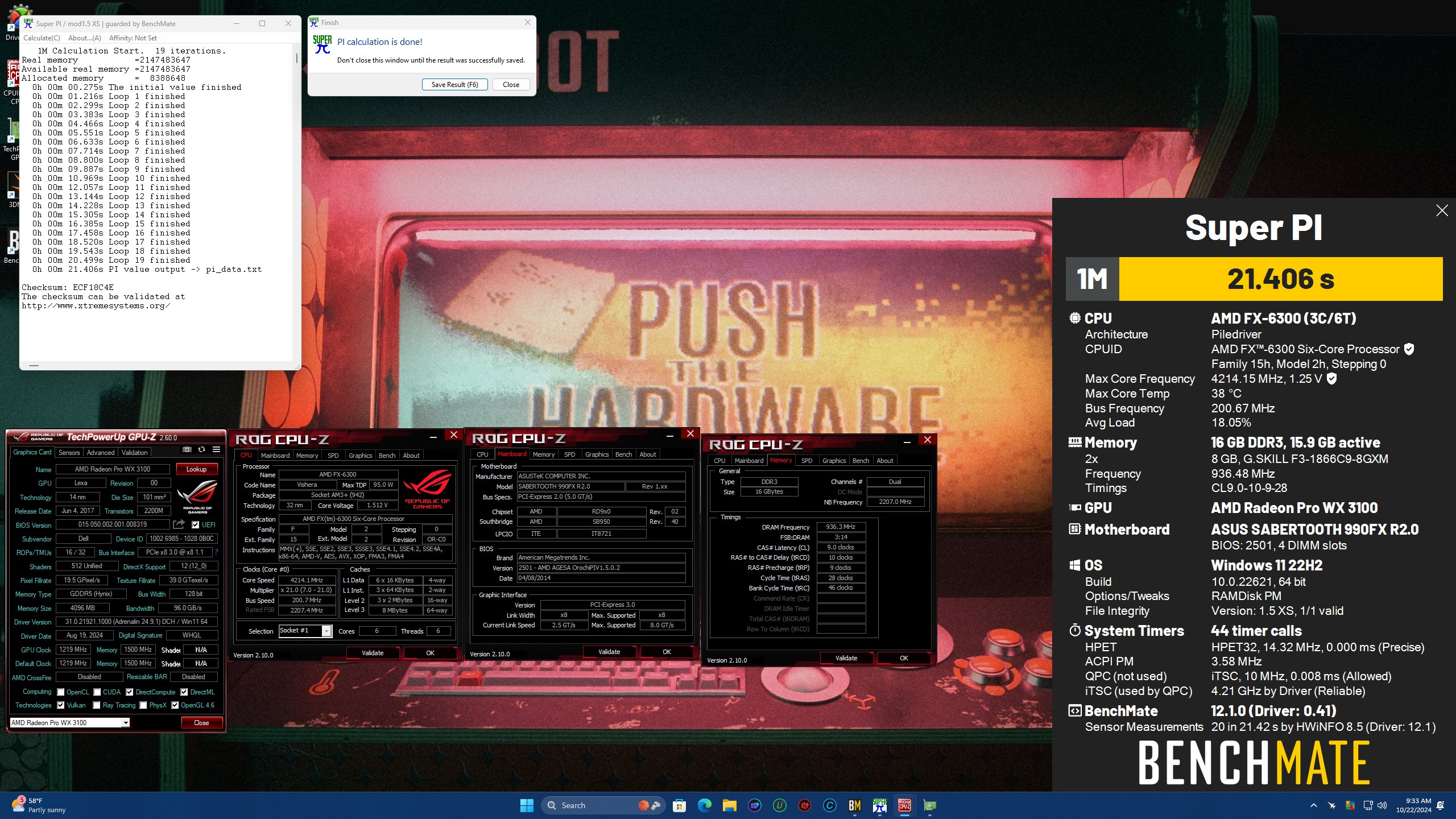Open the volume control in system tray
The image size is (1456, 819).
point(1383,805)
